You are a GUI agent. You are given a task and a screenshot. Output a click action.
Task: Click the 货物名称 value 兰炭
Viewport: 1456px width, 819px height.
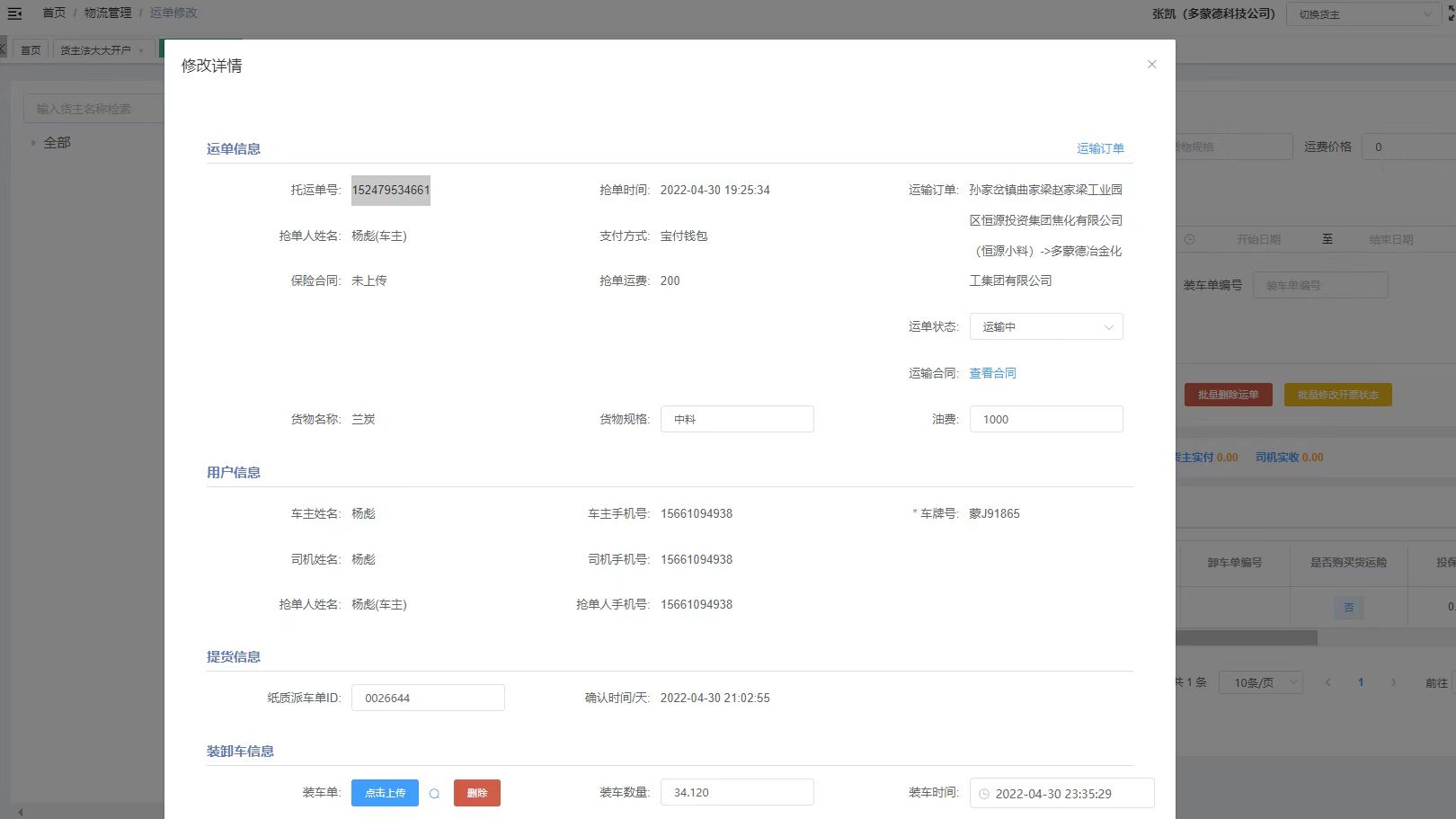pyautogui.click(x=363, y=419)
